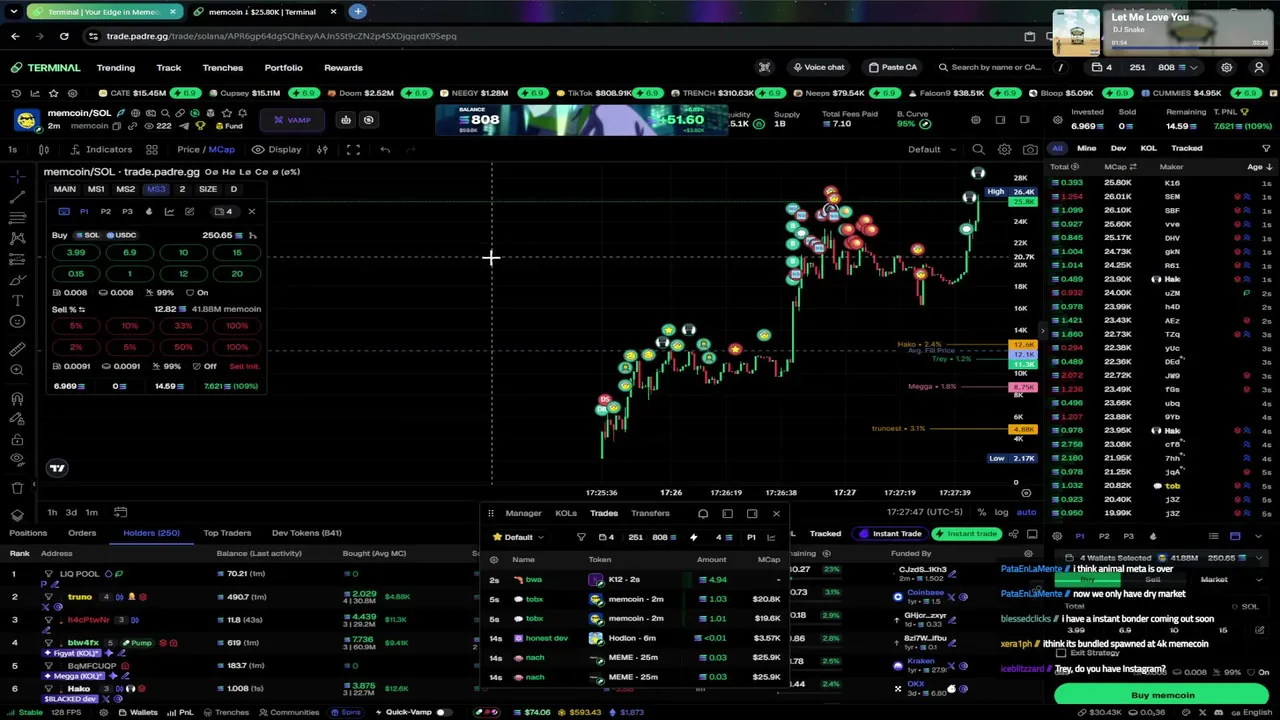Filter trades by Dev

(1118, 148)
